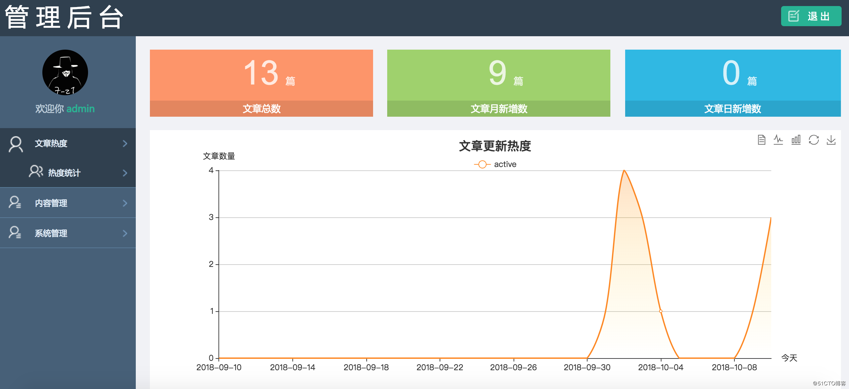Click the number 13 on orange card
849x389 pixels.
click(x=261, y=73)
